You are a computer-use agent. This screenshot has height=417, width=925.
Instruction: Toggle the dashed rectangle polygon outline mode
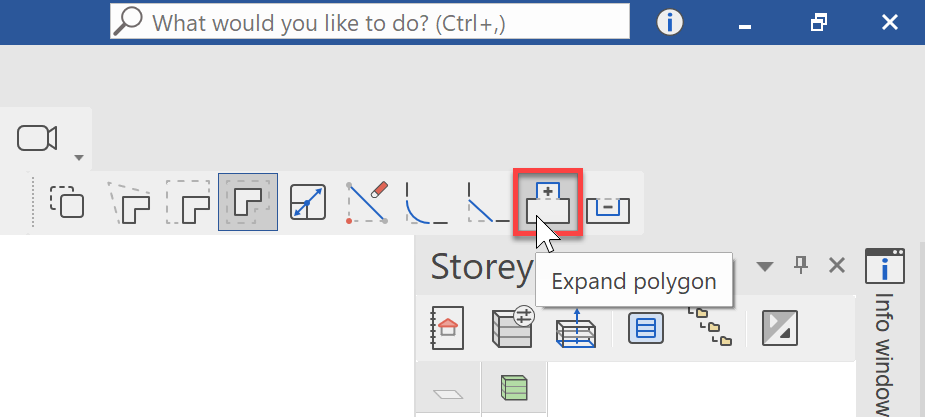pos(188,203)
